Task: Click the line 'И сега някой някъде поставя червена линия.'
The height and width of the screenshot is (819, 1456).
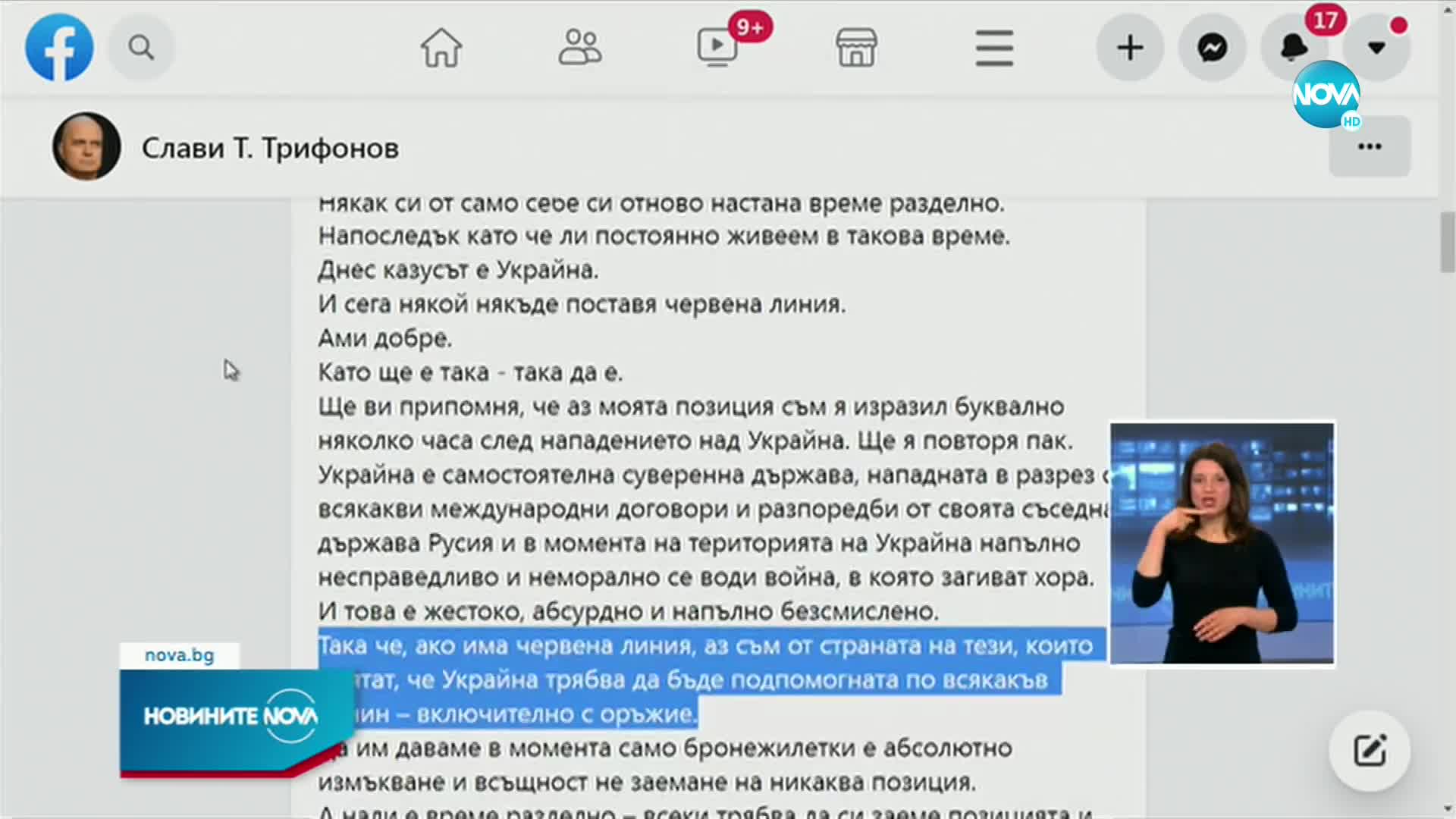Action: pyautogui.click(x=582, y=304)
